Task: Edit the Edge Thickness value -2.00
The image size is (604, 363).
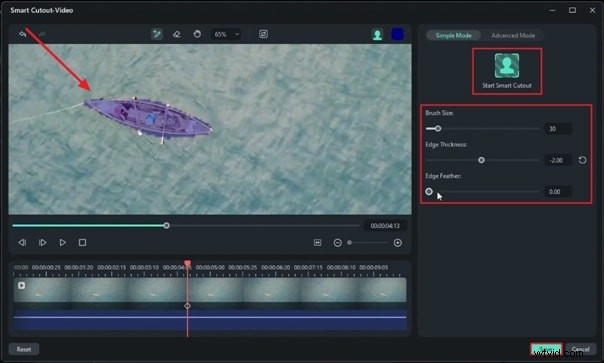Action: [558, 160]
